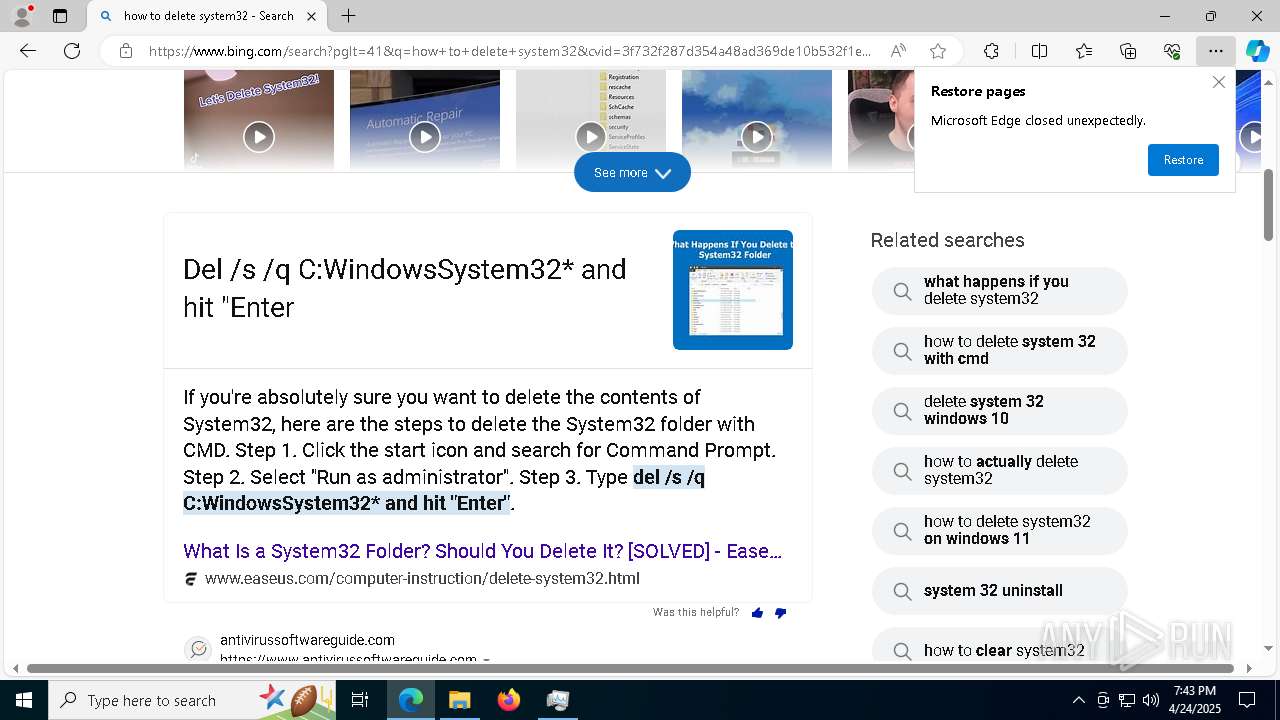The image size is (1280, 720).
Task: Search 'how to clear system32' suggestion
Action: pyautogui.click(x=1000, y=645)
